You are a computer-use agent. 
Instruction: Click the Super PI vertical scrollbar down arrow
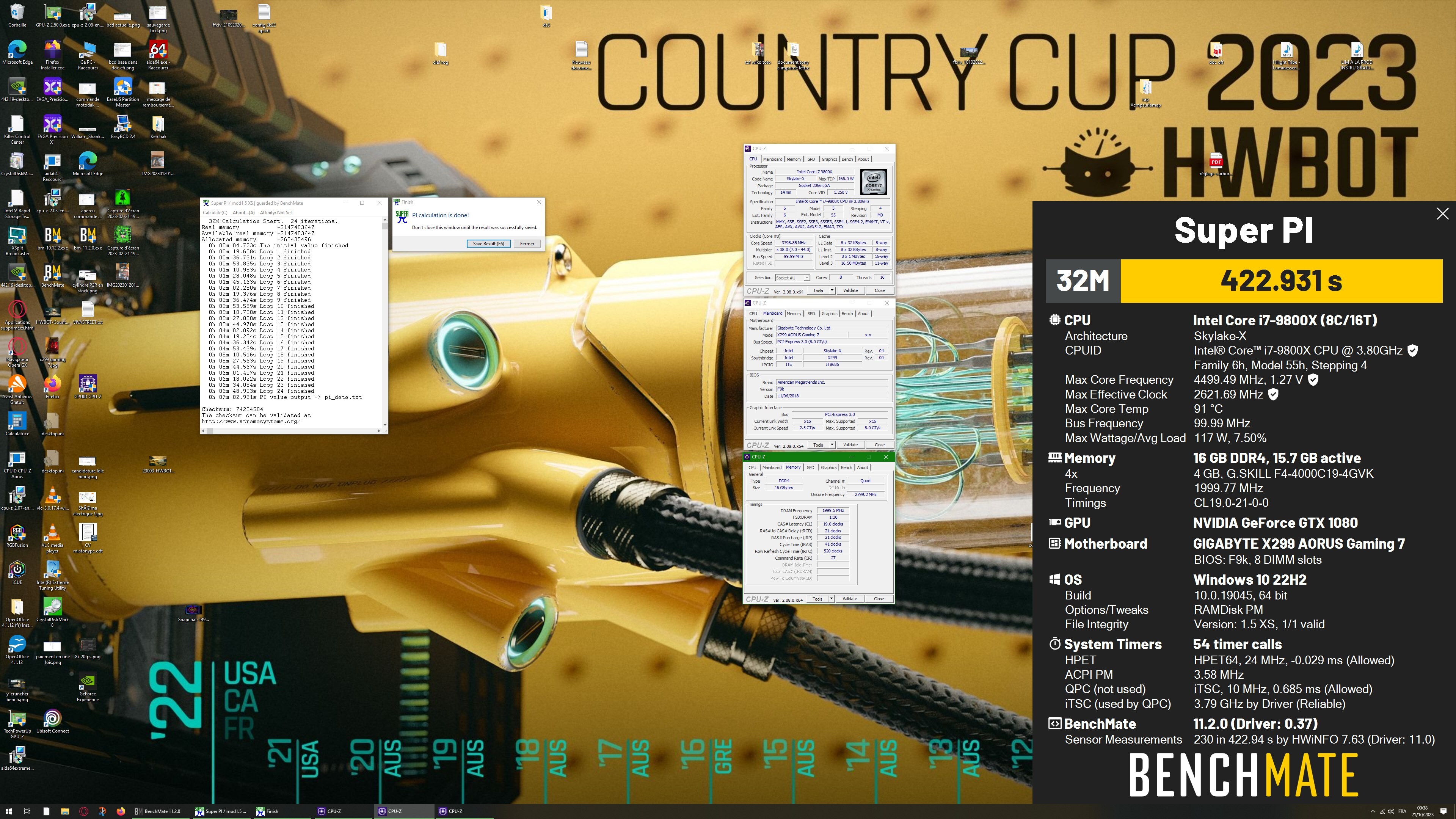(385, 424)
